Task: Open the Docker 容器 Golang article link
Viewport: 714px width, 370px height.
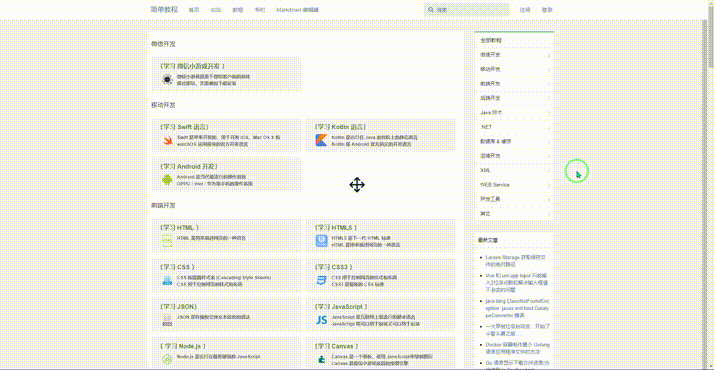Action: tap(517, 348)
